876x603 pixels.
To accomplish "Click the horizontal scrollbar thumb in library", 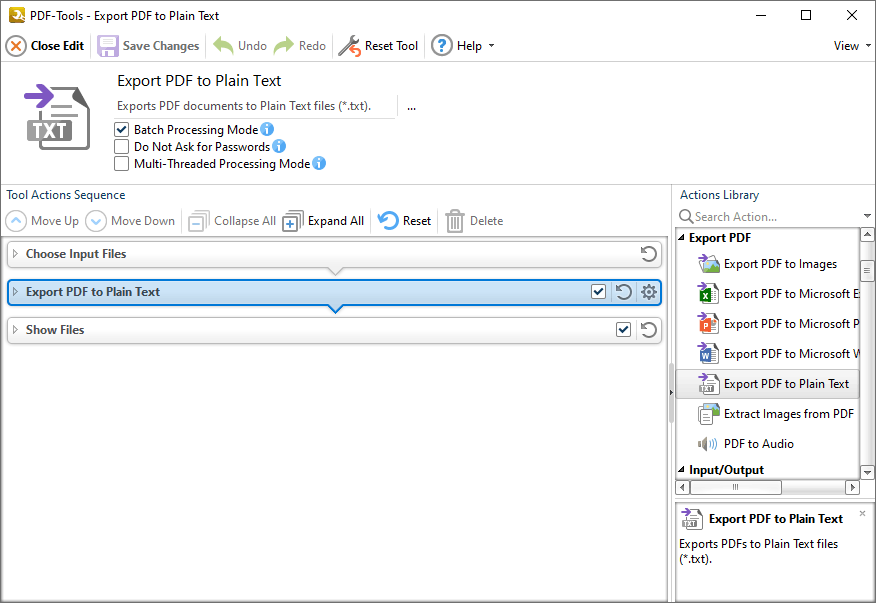I will (x=736, y=487).
